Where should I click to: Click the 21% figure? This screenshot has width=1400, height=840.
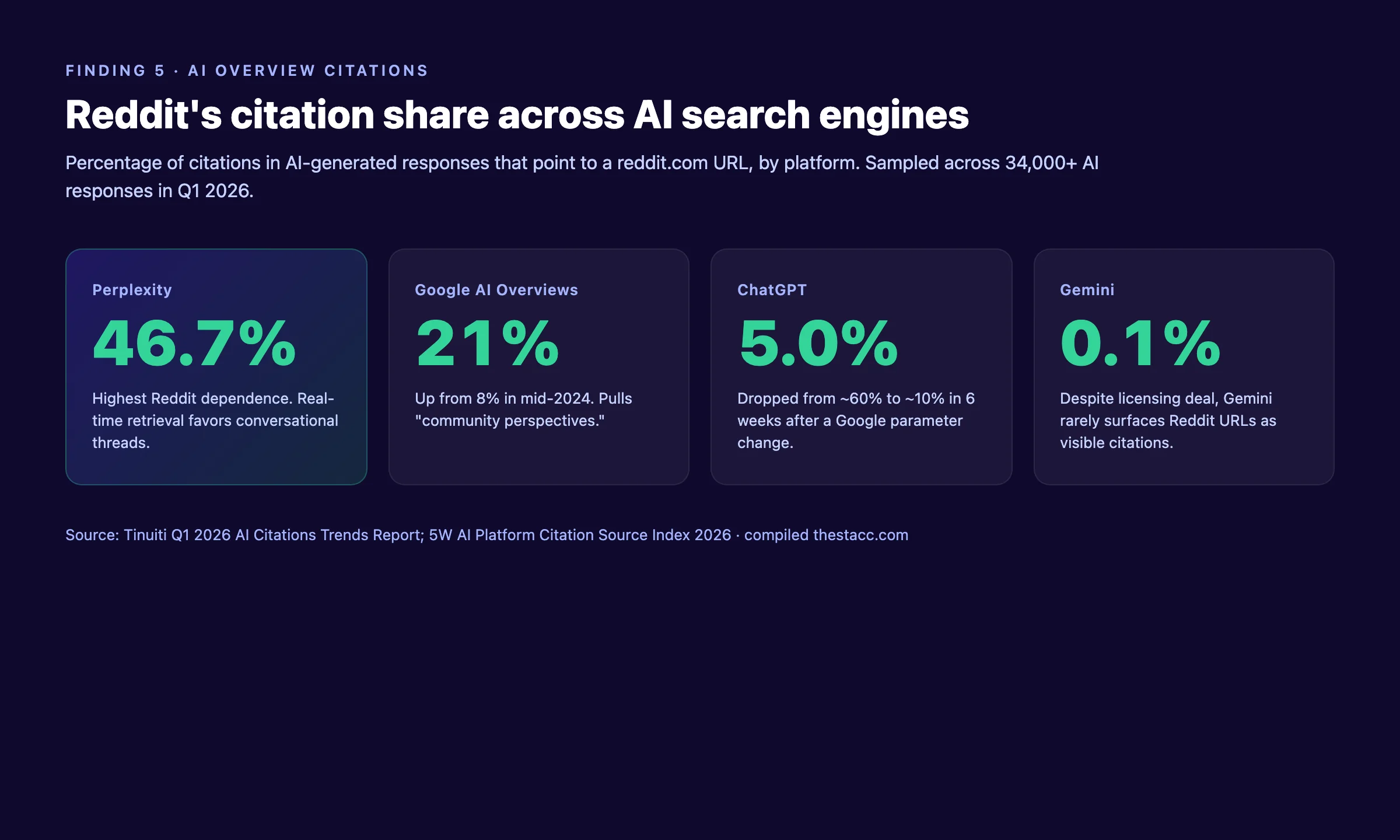click(x=488, y=344)
